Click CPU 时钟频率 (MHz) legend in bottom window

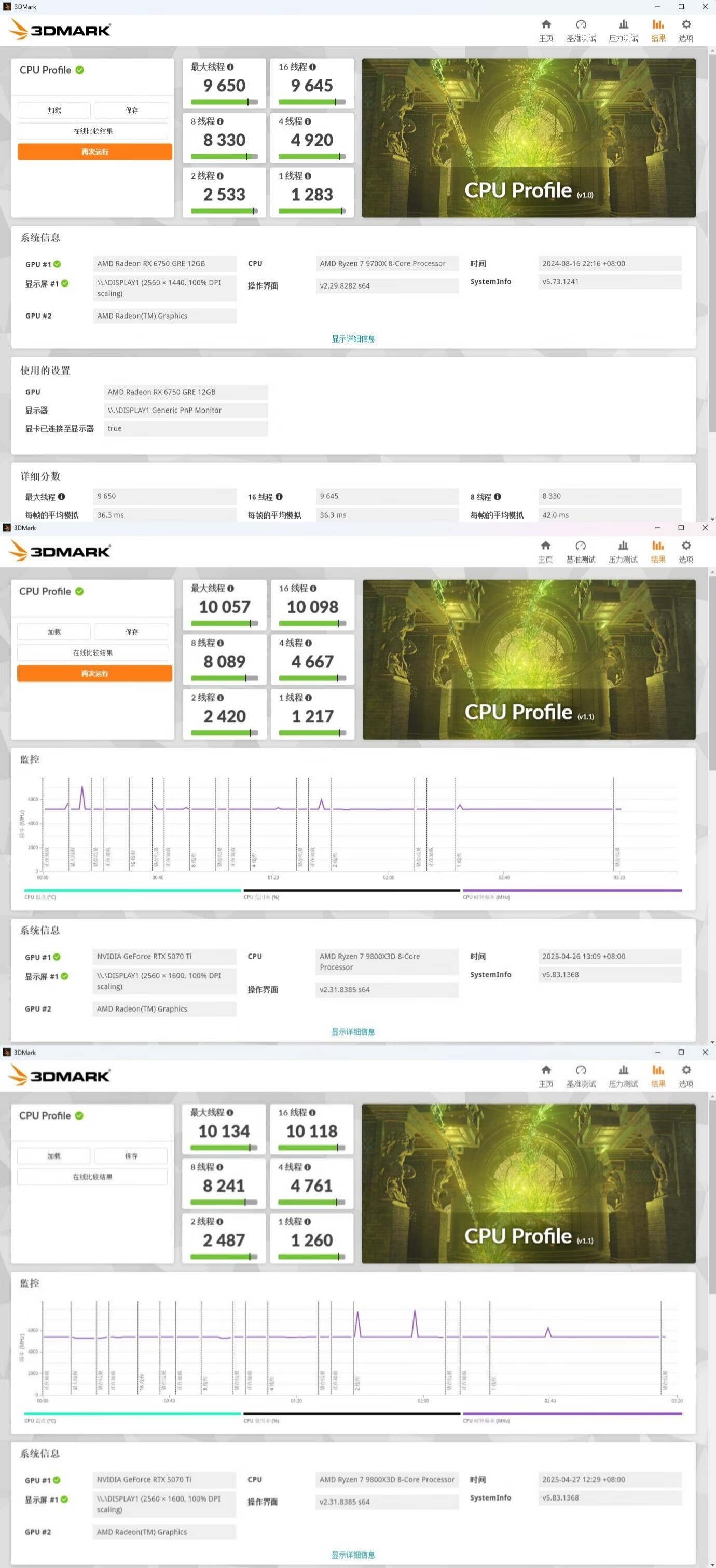[486, 1421]
